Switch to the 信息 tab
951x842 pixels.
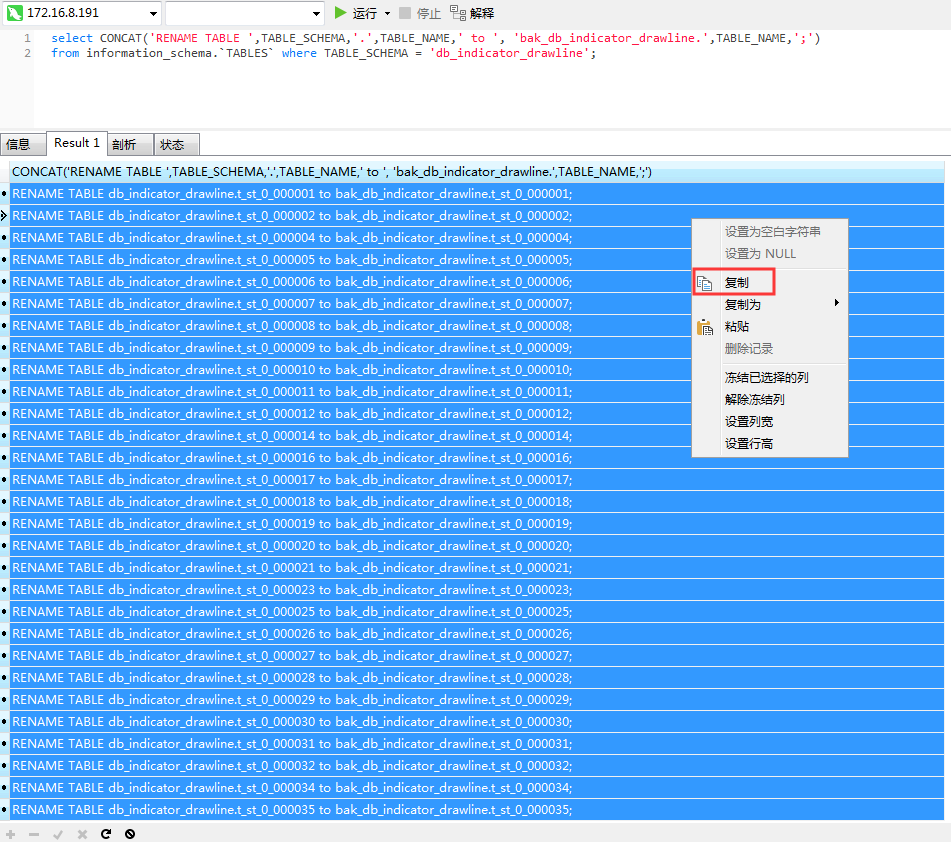pyautogui.click(x=22, y=144)
